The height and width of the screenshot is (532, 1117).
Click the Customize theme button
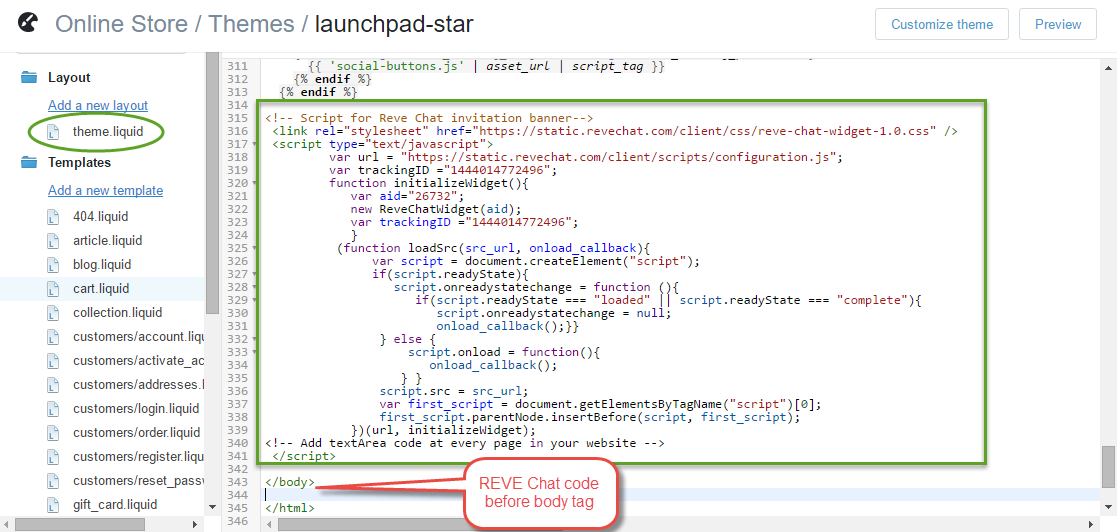[942, 24]
